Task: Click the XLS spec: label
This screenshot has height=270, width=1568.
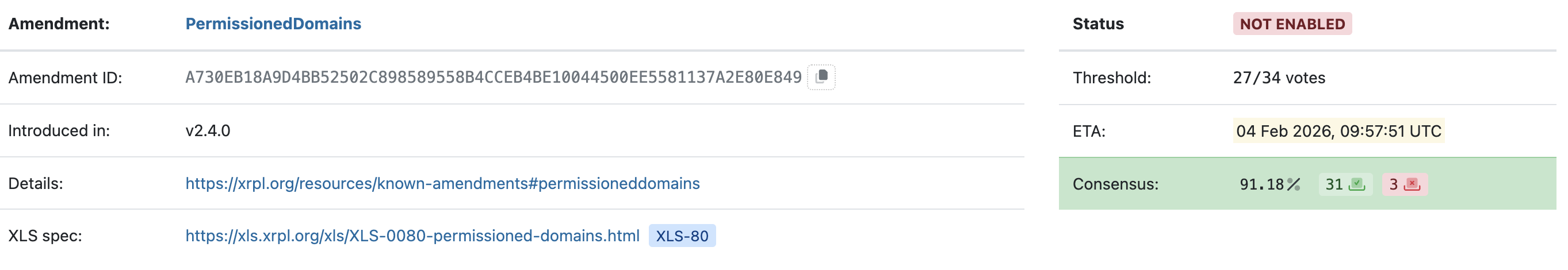Action: tap(45, 236)
